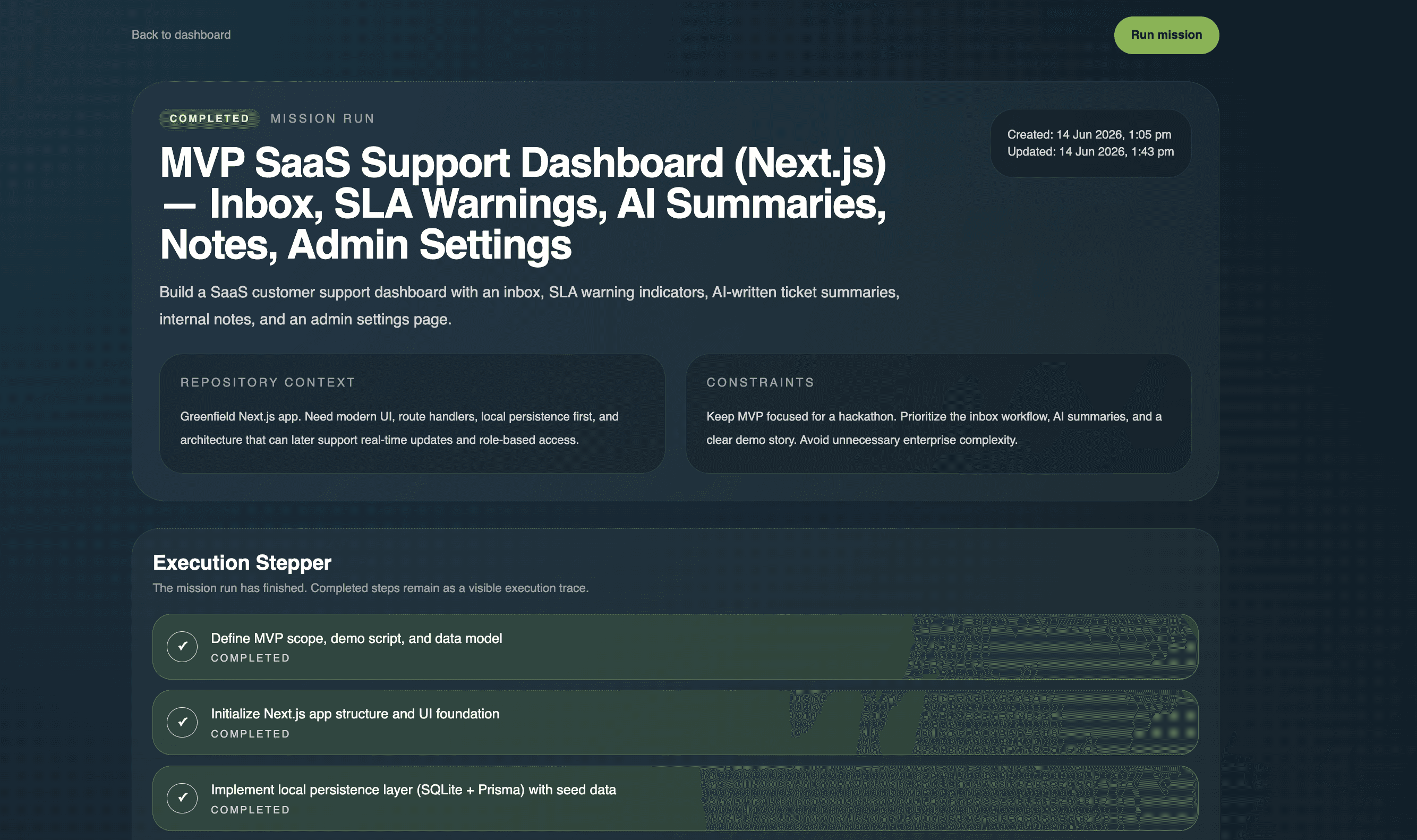
Task: Click the CONSTRAINTS heading
Action: coord(759,382)
